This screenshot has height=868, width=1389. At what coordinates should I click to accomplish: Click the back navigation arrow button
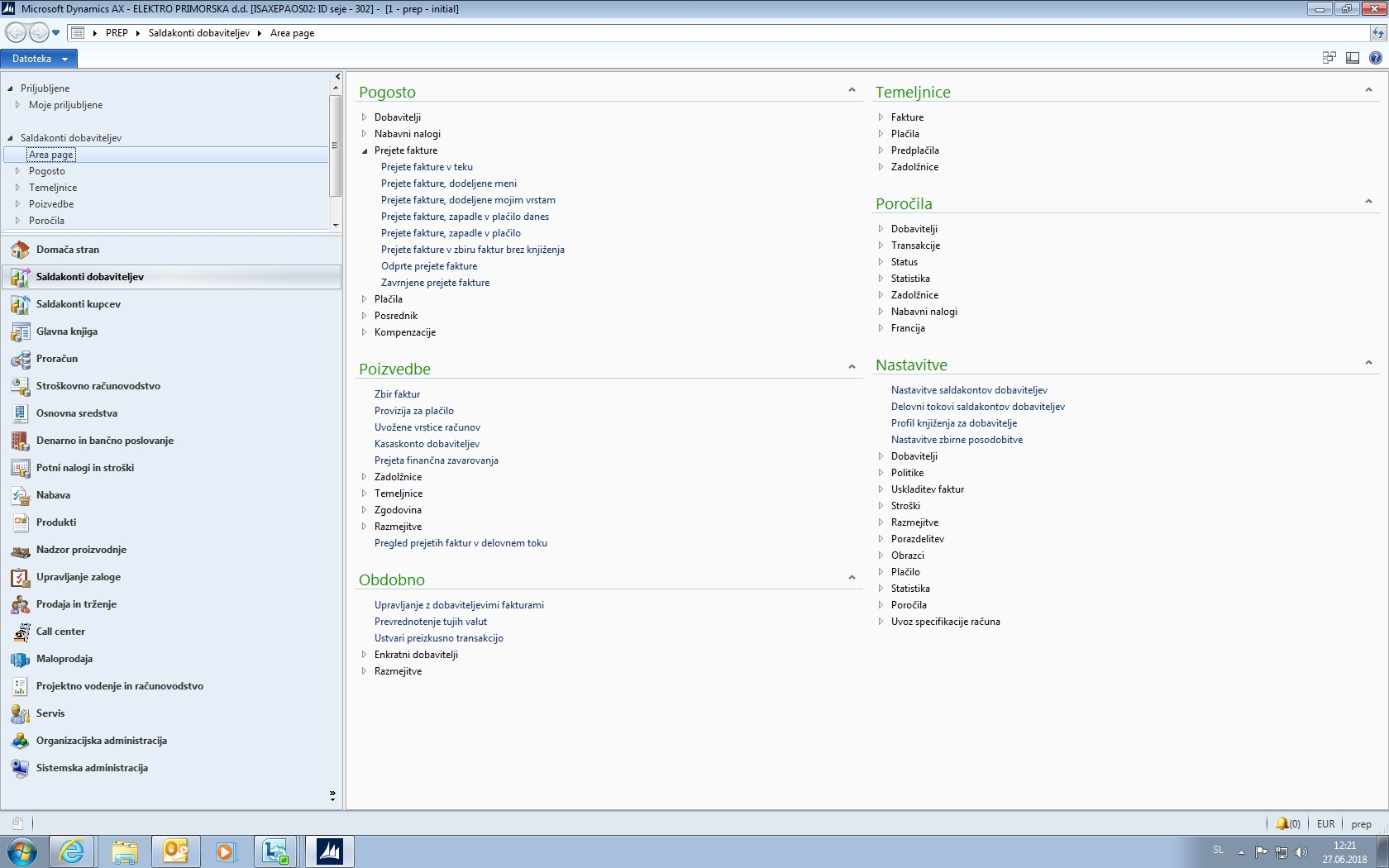[x=15, y=32]
